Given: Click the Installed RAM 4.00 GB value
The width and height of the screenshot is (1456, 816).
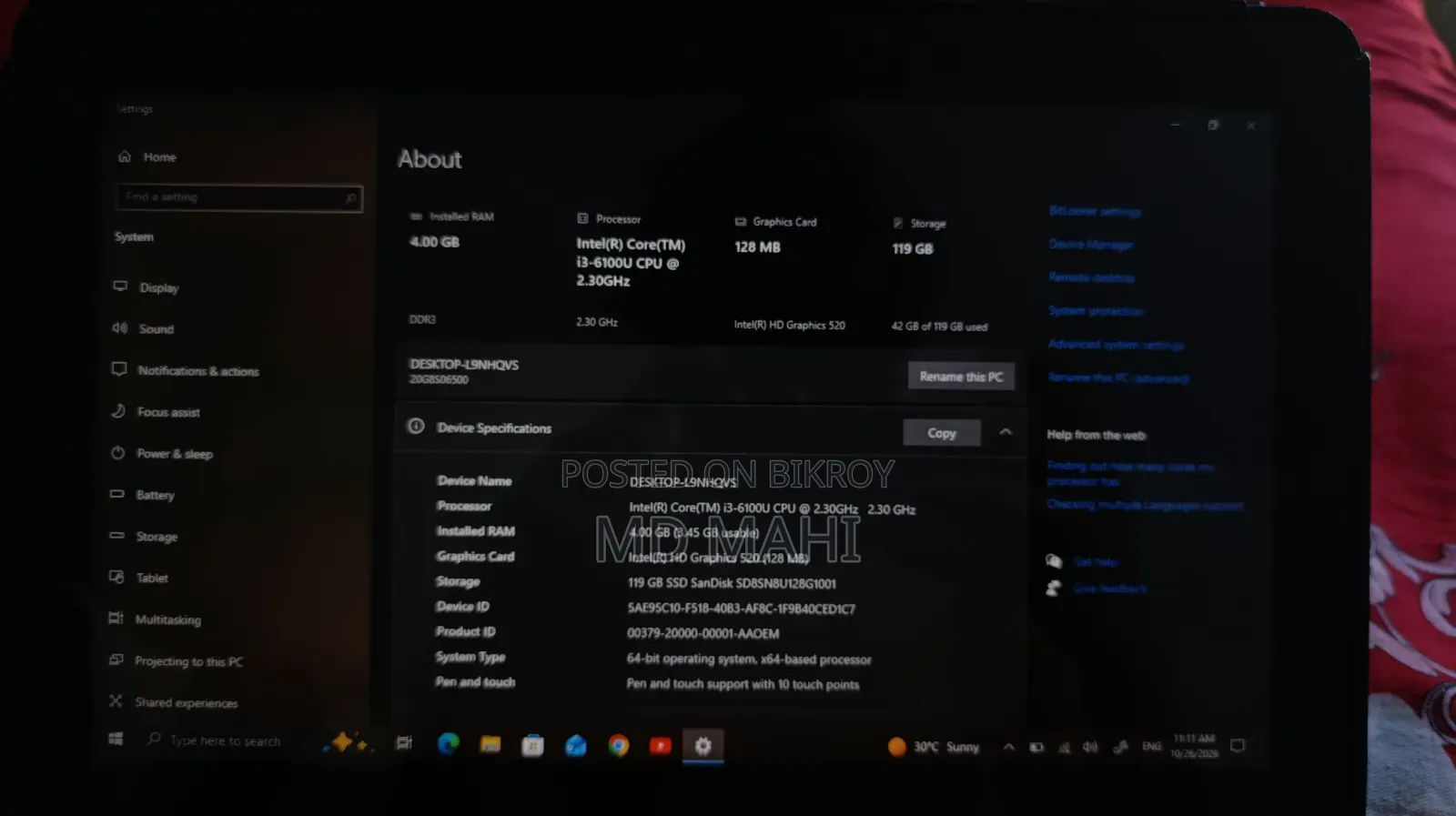Looking at the screenshot, I should click(434, 242).
